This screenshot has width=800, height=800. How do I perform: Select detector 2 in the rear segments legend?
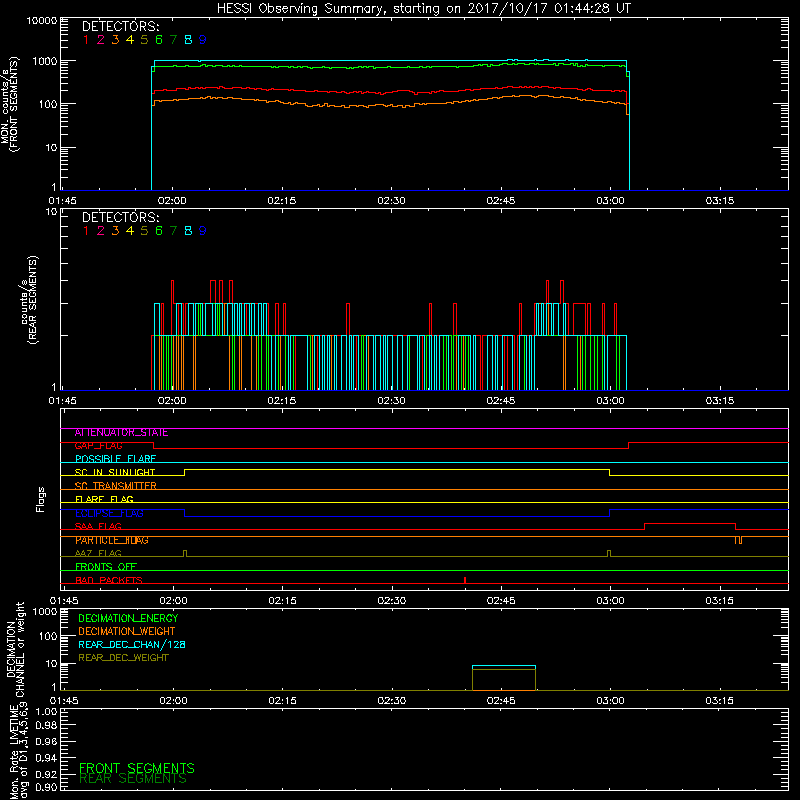tap(101, 231)
